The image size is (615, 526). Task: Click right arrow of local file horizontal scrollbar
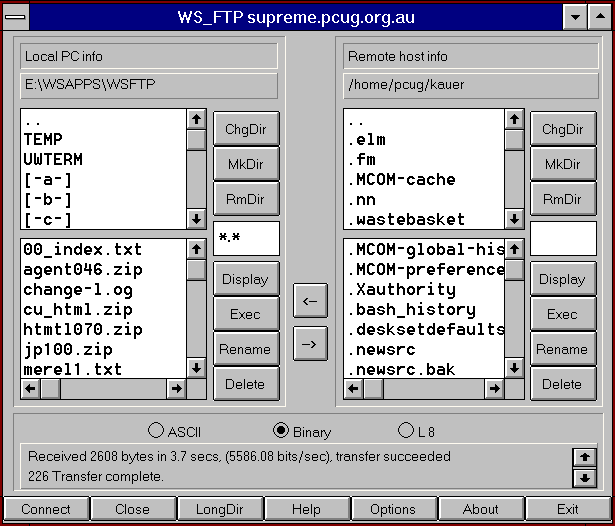(x=176, y=389)
